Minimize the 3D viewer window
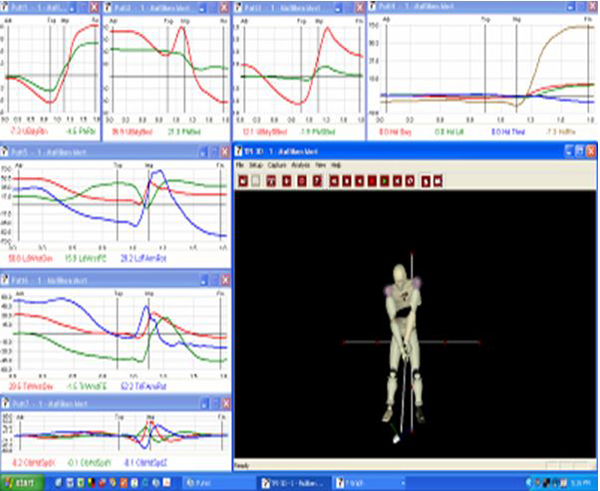Screen dimensions: 600x491 569,151
